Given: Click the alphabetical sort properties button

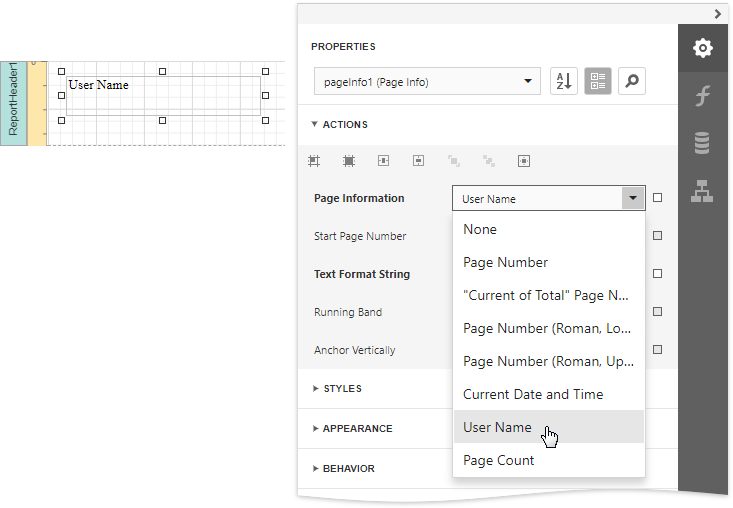Looking at the screenshot, I should coord(564,82).
